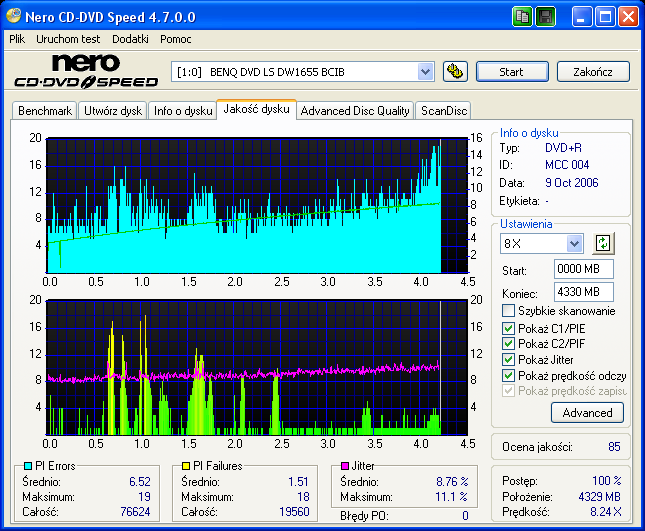The image size is (645, 531).
Task: Open the Advanced Disc Quality tab
Action: click(355, 111)
